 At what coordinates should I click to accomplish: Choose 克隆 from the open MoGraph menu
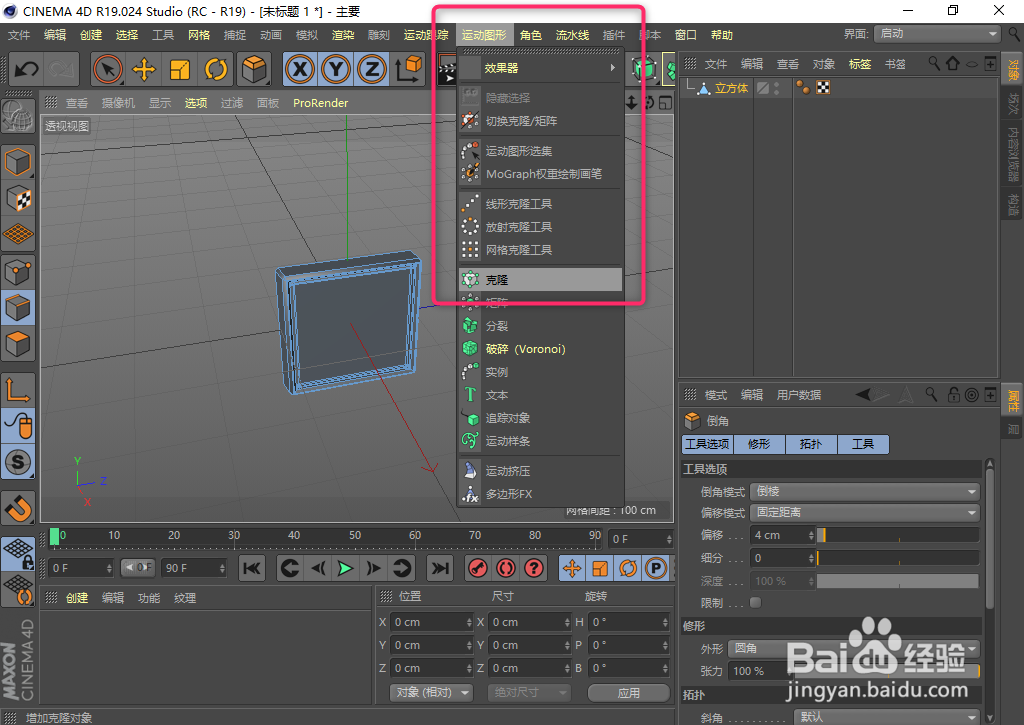(540, 279)
